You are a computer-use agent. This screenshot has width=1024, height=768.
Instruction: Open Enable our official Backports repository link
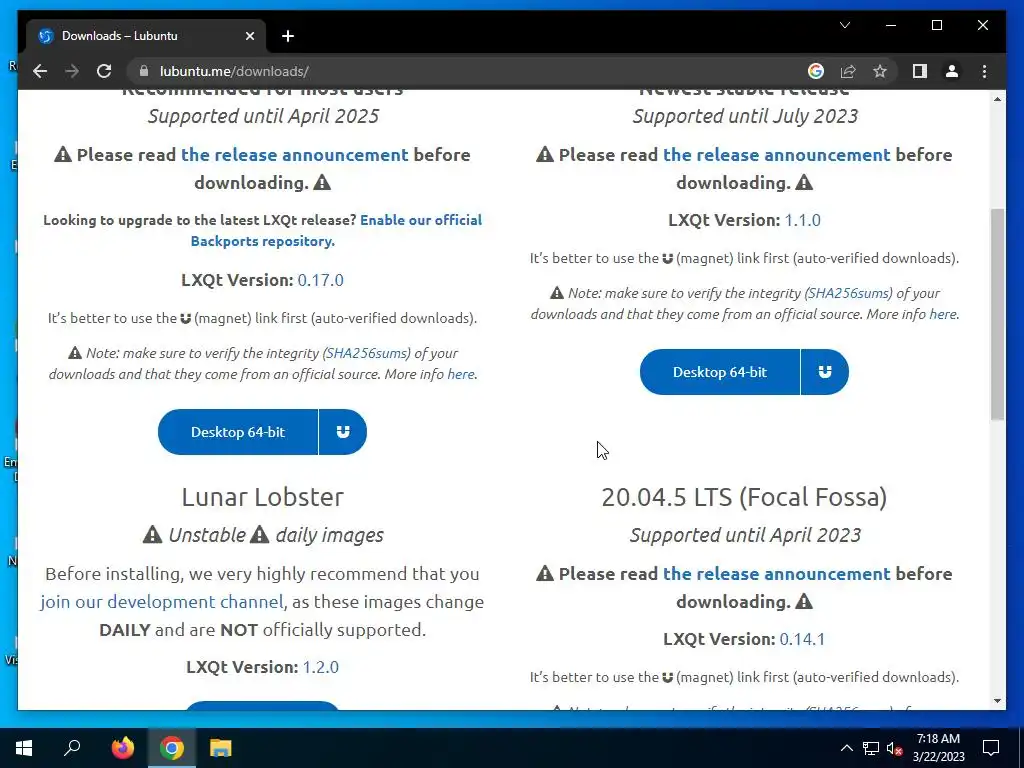(336, 231)
